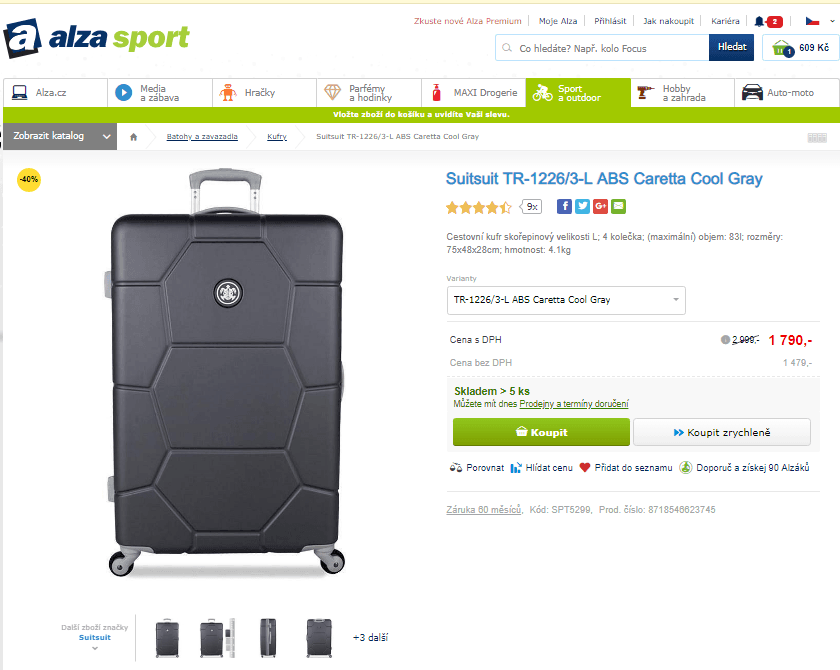Click the notifications bell icon
Viewport: 840px width, 670px height.
759,21
